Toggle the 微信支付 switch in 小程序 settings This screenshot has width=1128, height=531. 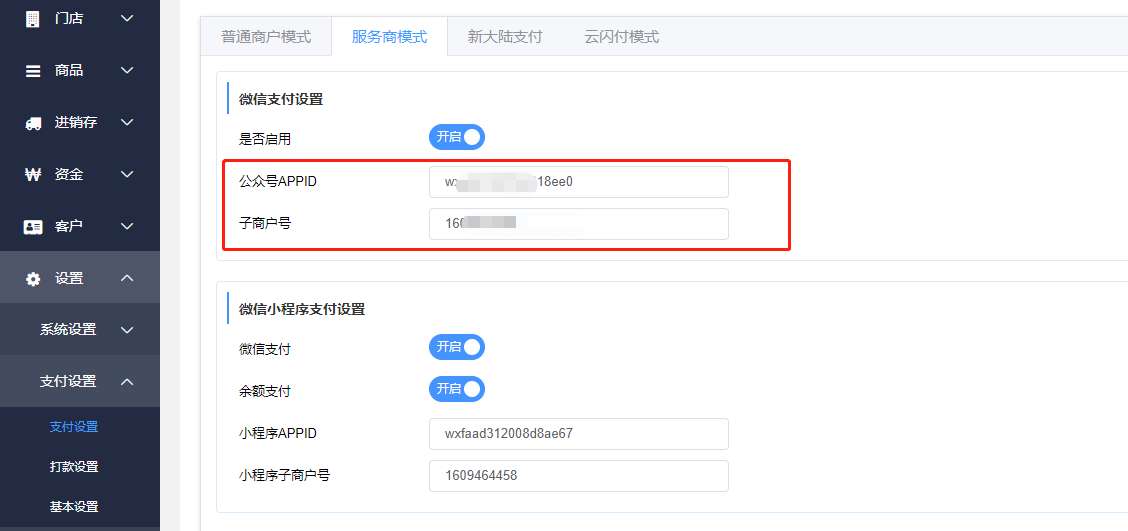(457, 348)
